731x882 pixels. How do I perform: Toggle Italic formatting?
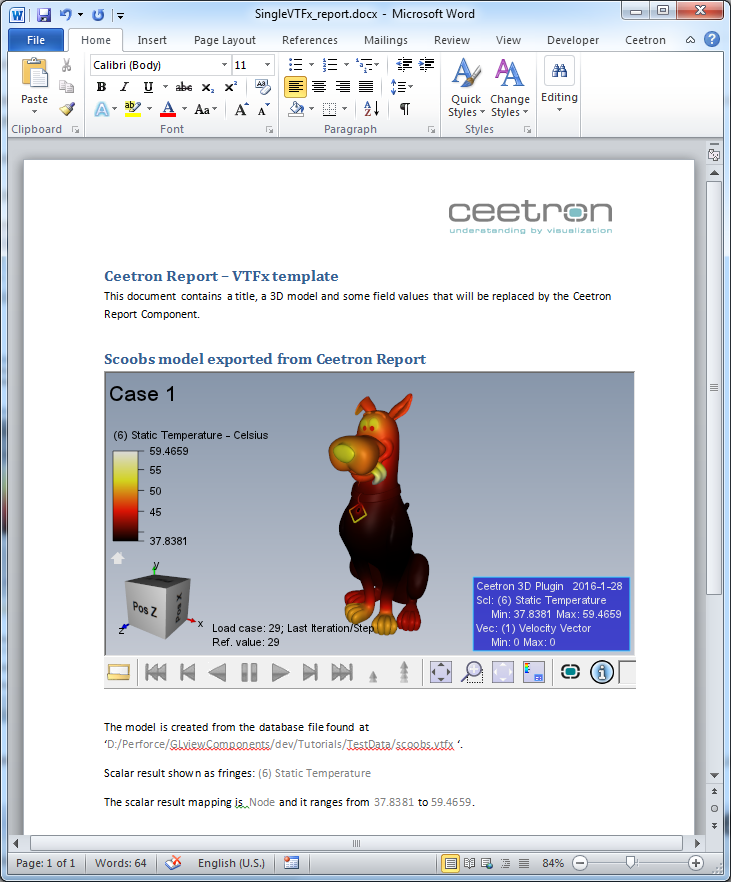[x=124, y=87]
